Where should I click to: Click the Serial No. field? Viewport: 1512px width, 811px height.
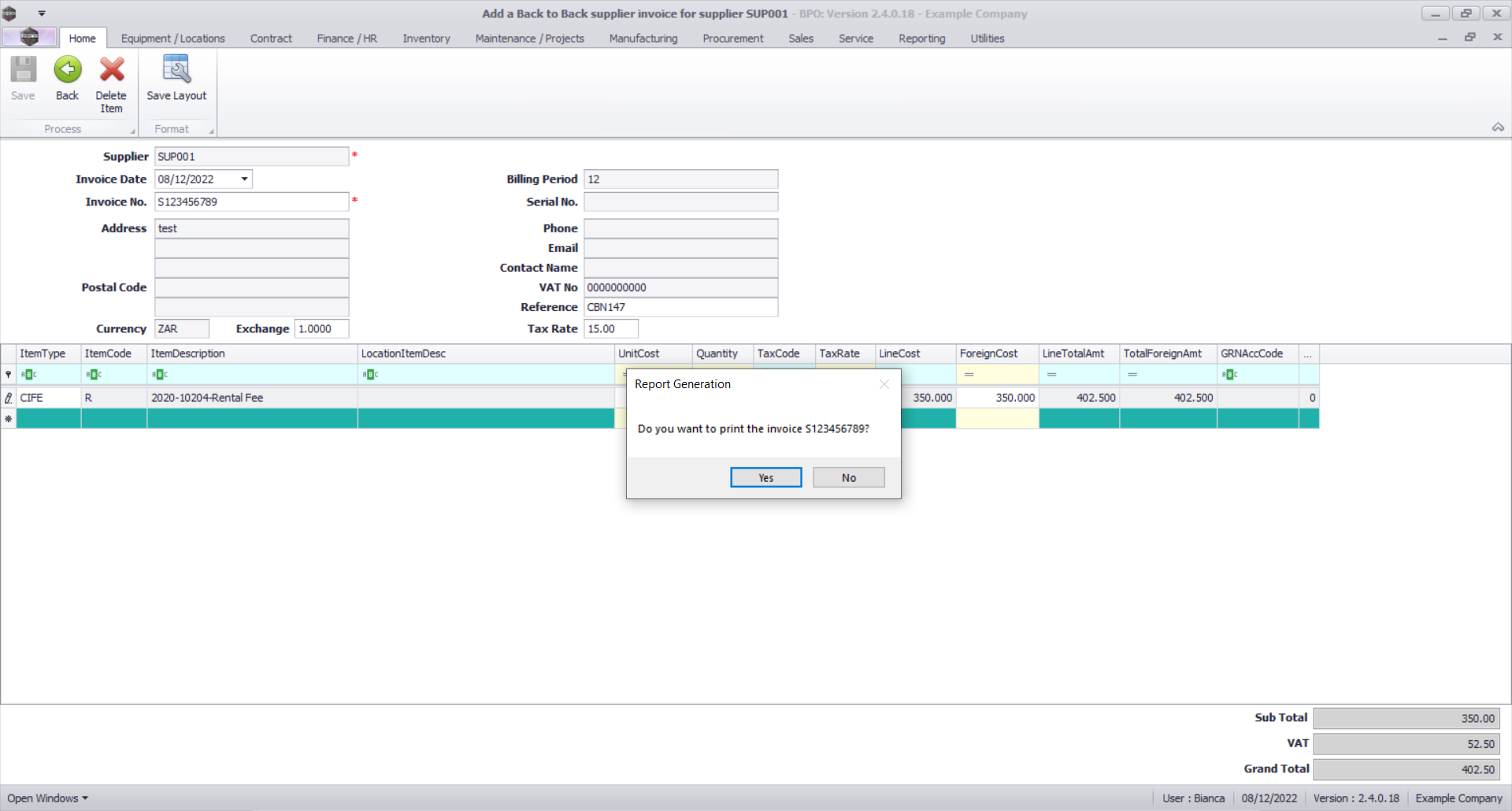coord(681,202)
